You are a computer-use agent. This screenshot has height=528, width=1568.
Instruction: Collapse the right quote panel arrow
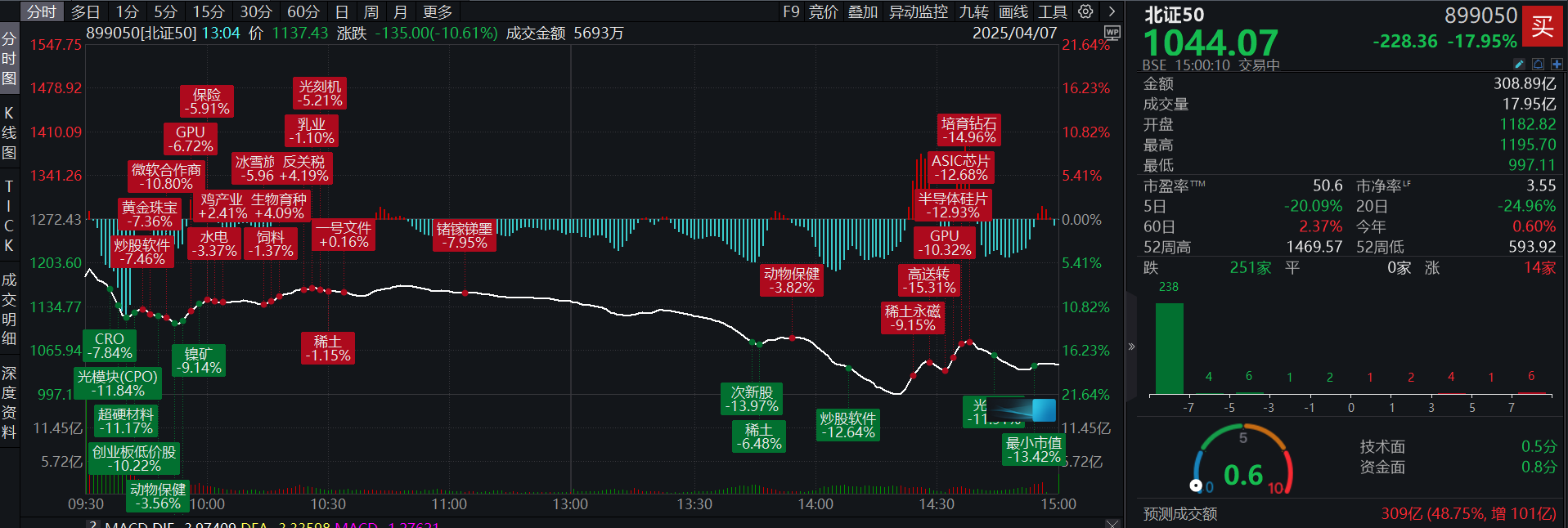[x=1131, y=347]
